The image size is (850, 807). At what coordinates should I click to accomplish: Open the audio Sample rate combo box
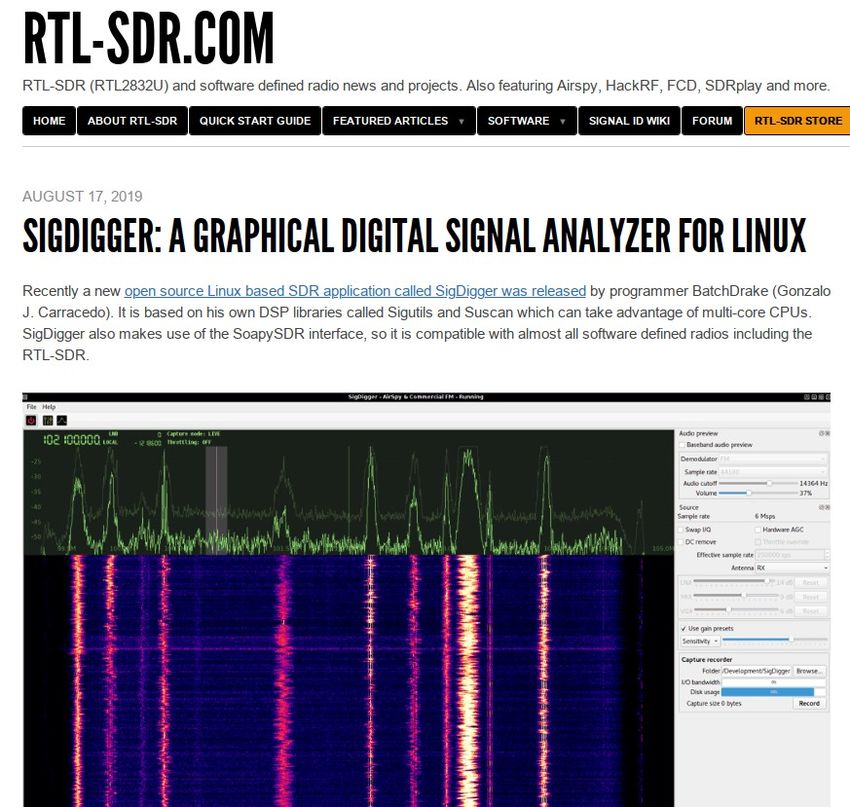[x=773, y=472]
